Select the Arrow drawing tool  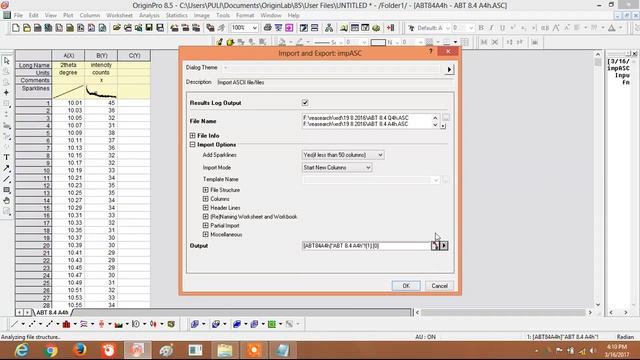[x=7, y=168]
